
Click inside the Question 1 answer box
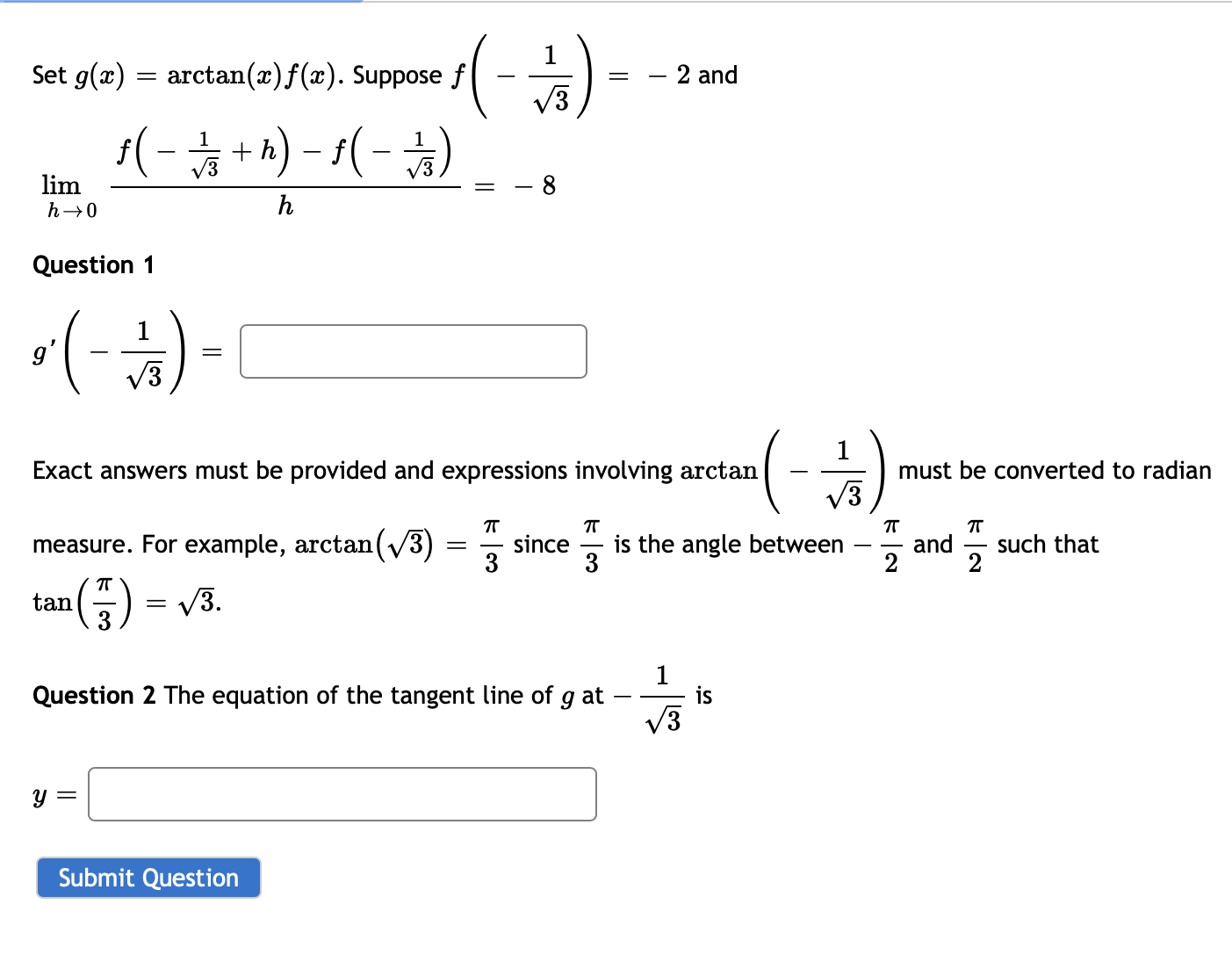(x=413, y=351)
